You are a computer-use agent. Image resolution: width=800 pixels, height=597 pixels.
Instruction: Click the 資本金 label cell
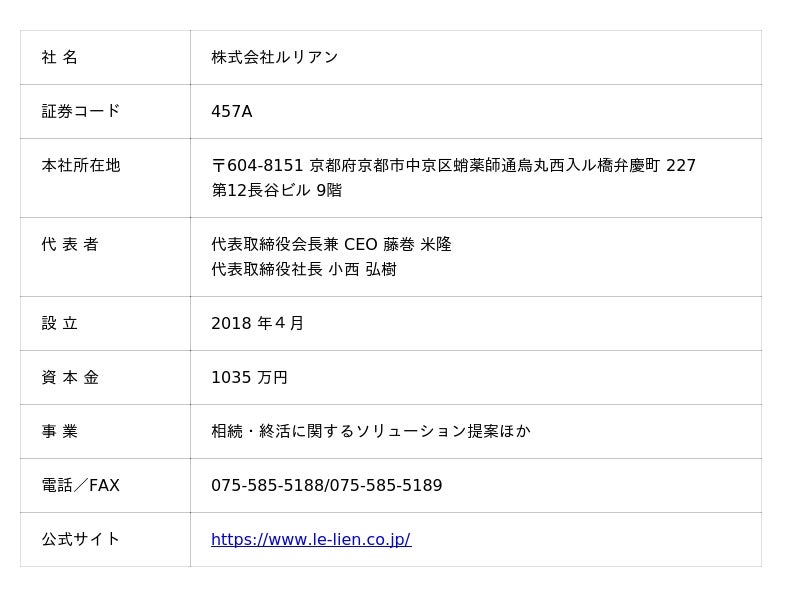click(x=70, y=378)
